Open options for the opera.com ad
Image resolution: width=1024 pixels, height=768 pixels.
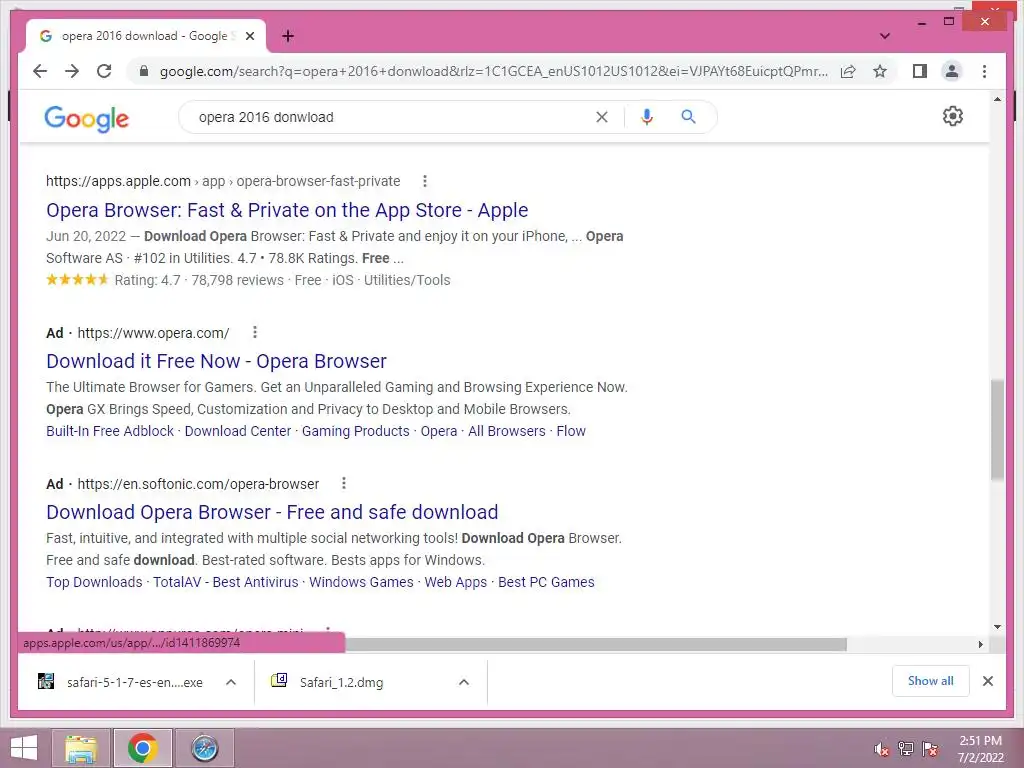(255, 332)
